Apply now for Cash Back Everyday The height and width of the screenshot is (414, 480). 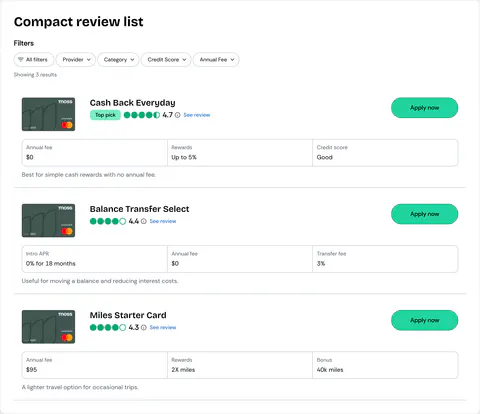(424, 108)
